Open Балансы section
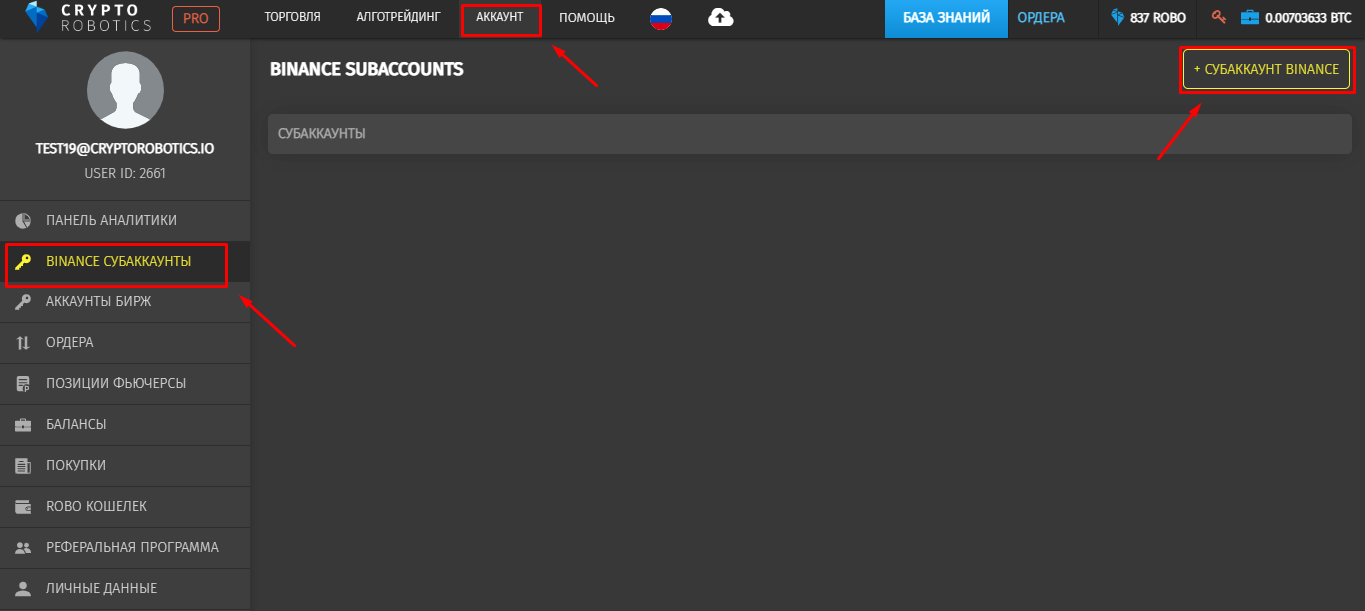The height and width of the screenshot is (611, 1365). [125, 425]
